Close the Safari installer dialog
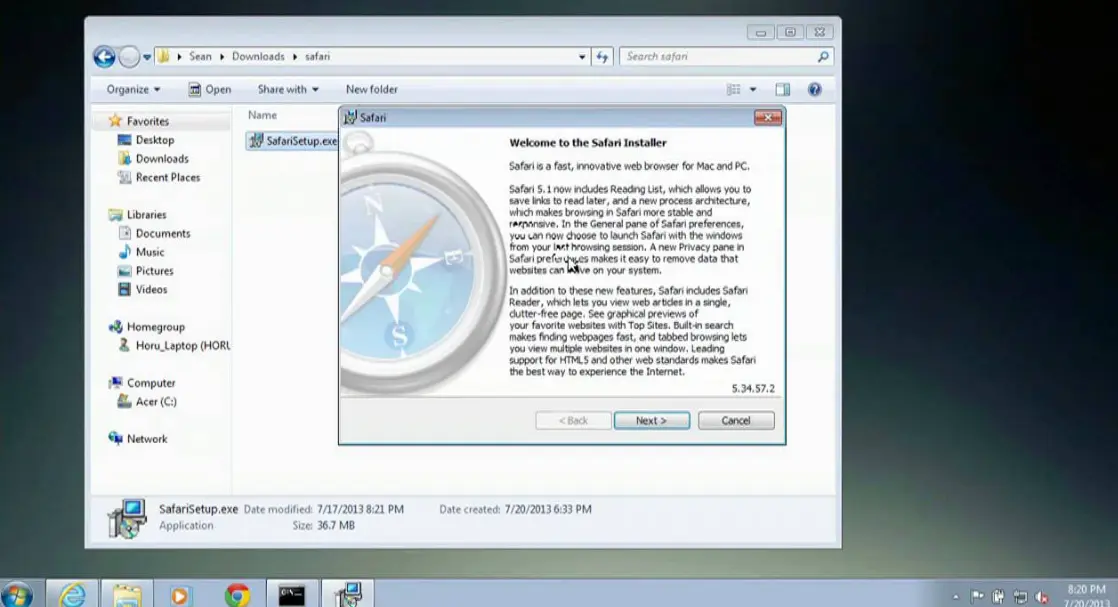The width and height of the screenshot is (1118, 607). pyautogui.click(x=768, y=118)
